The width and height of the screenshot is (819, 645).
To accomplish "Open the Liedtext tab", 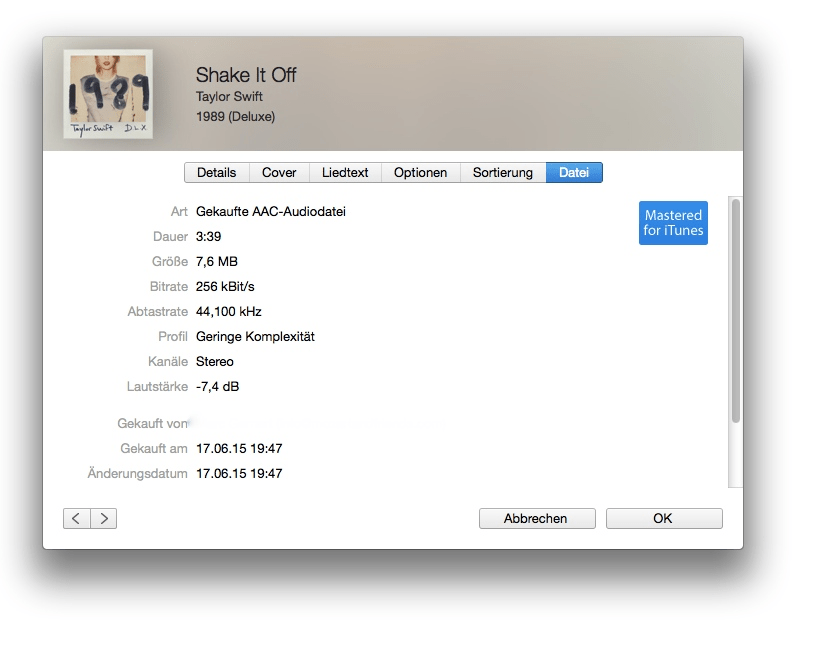I will pyautogui.click(x=345, y=172).
